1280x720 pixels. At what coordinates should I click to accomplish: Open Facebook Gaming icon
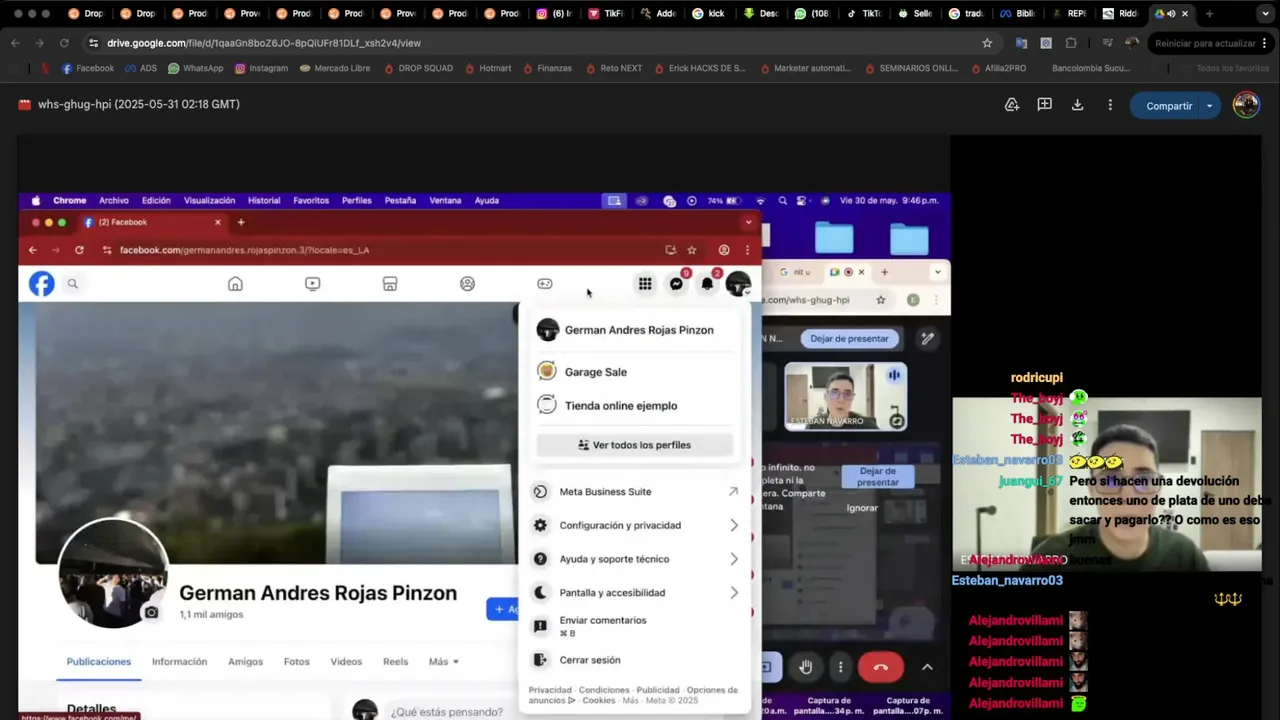[545, 284]
